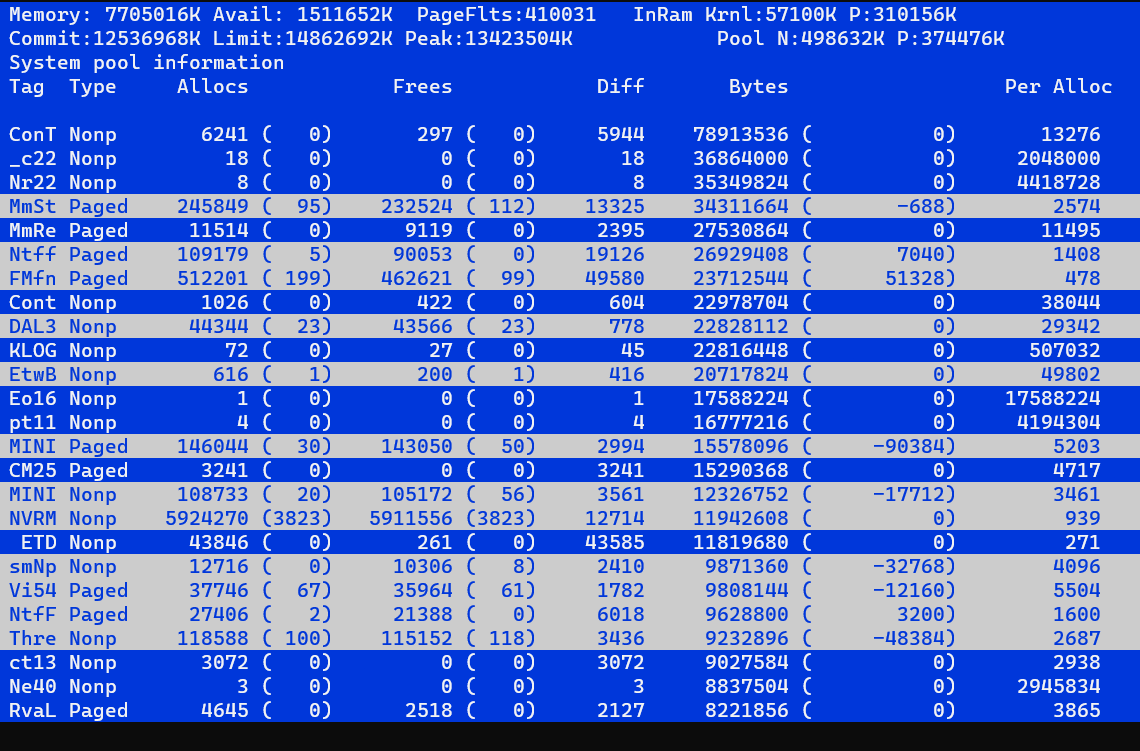1140x751 pixels.
Task: Click per-alloc value 17588224 in Eo16 row
Action: [x=1052, y=398]
